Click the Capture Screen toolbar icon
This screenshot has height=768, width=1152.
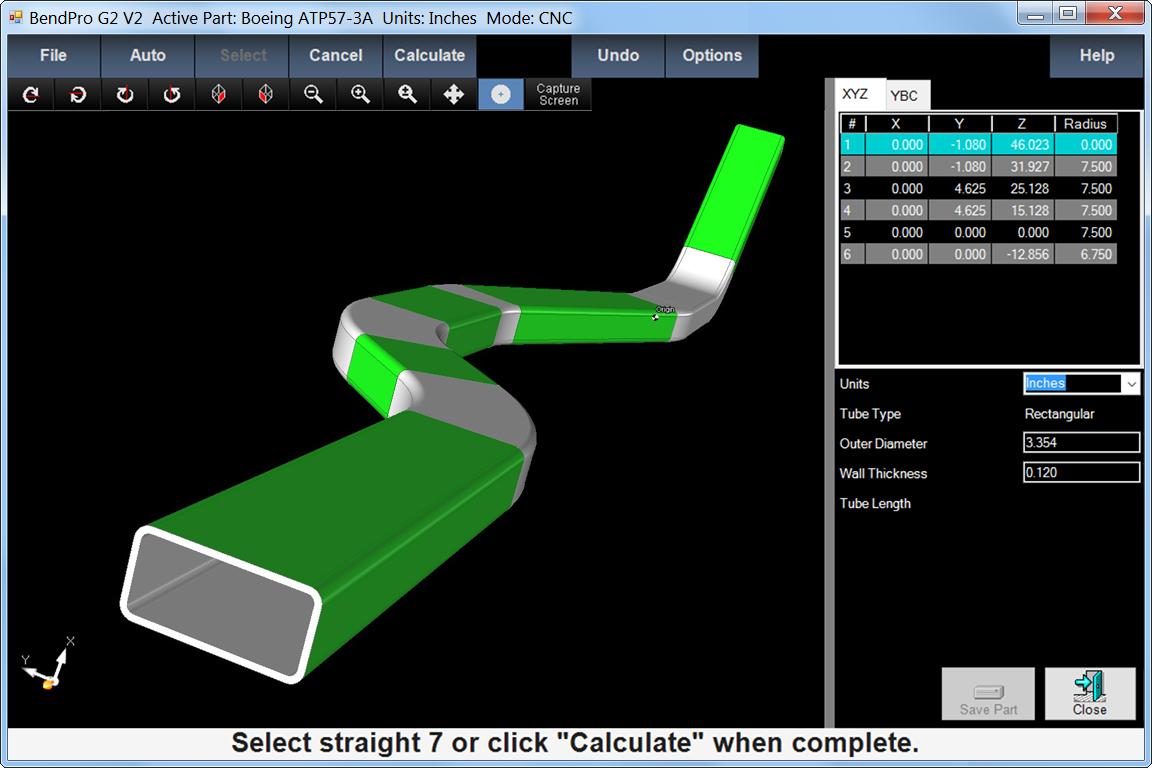coord(556,93)
